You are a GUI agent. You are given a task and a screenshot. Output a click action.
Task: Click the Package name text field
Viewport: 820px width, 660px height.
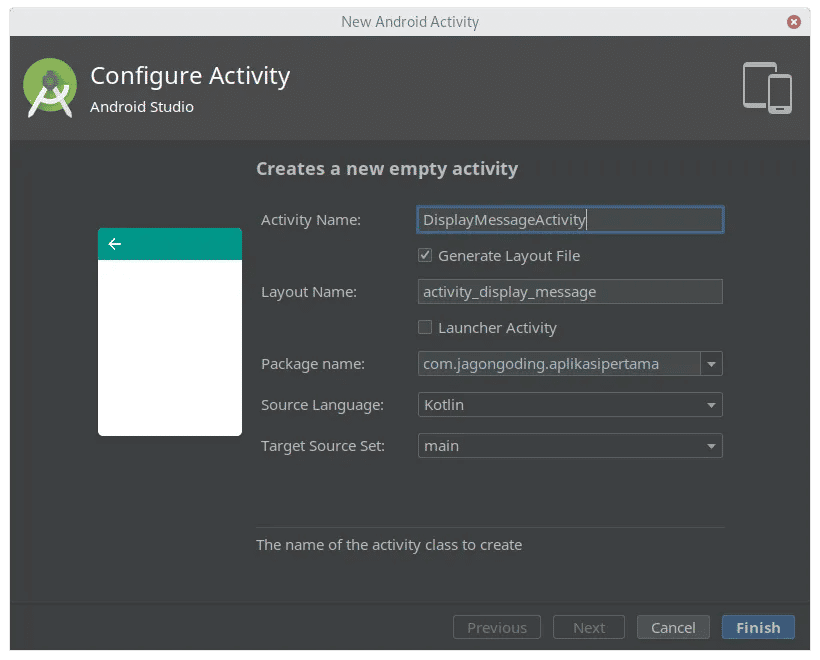coord(559,364)
